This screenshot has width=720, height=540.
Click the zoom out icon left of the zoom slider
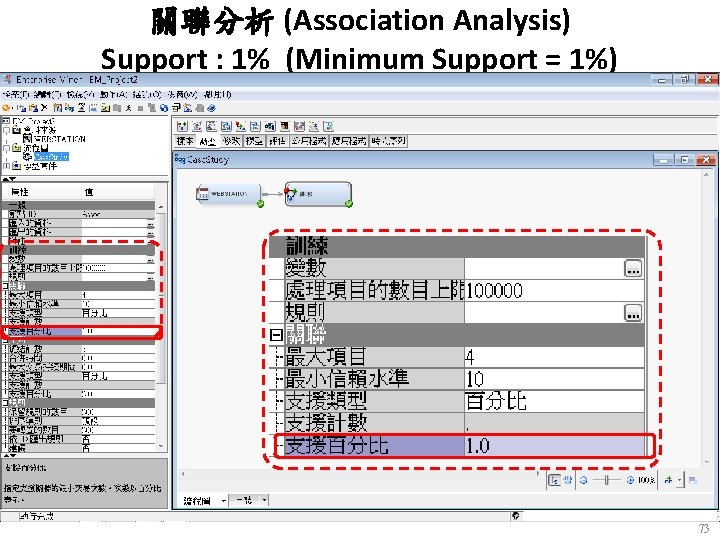click(584, 480)
